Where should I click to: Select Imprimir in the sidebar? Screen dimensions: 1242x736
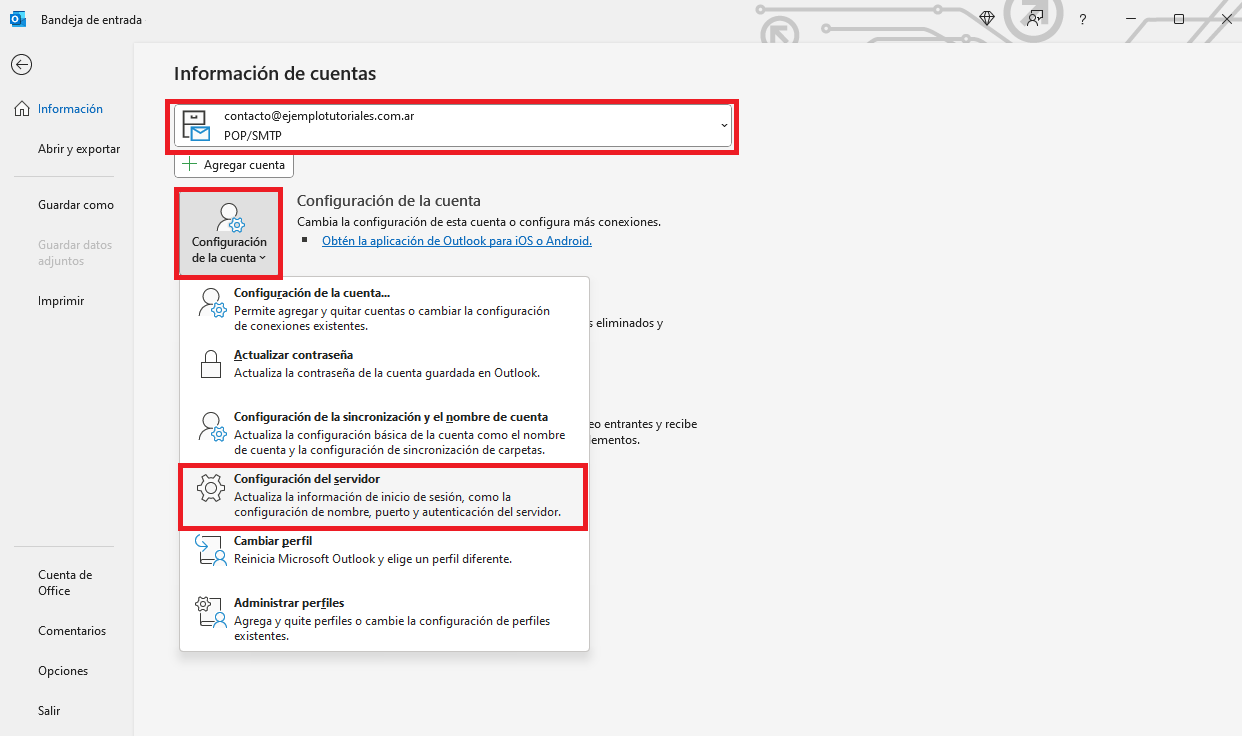click(61, 301)
